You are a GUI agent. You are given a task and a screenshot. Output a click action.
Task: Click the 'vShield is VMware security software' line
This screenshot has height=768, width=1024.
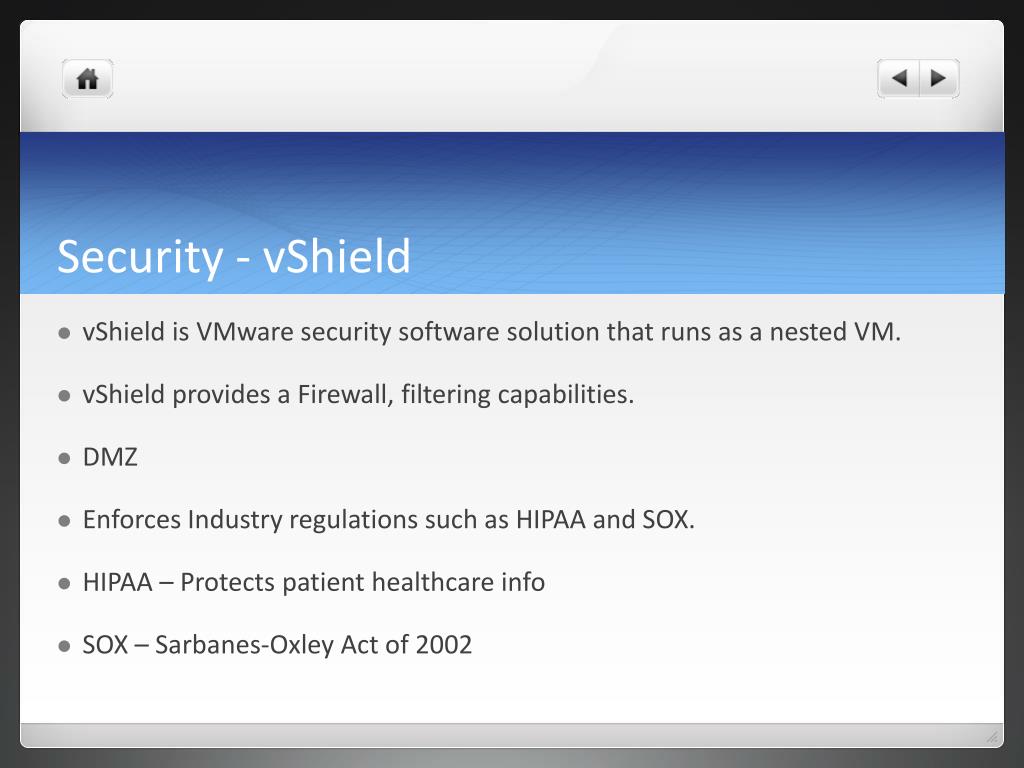[x=491, y=332]
